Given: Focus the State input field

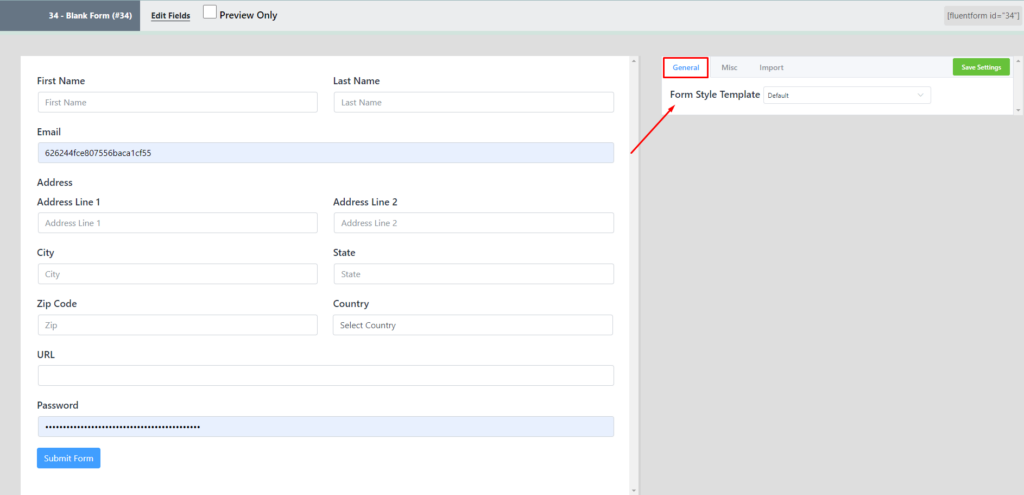Looking at the screenshot, I should coord(473,274).
